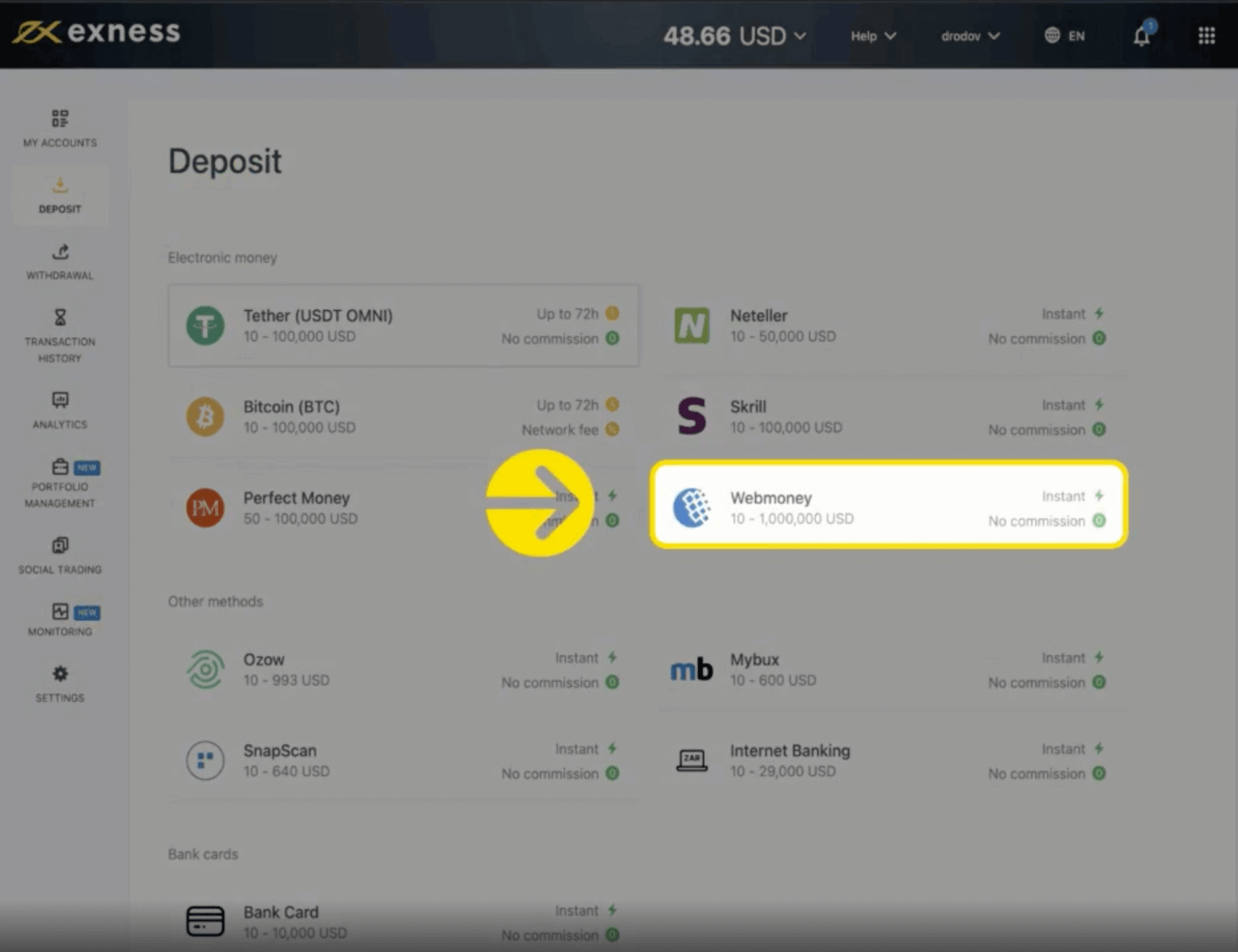Open the apps grid menu
1238x952 pixels.
point(1206,36)
